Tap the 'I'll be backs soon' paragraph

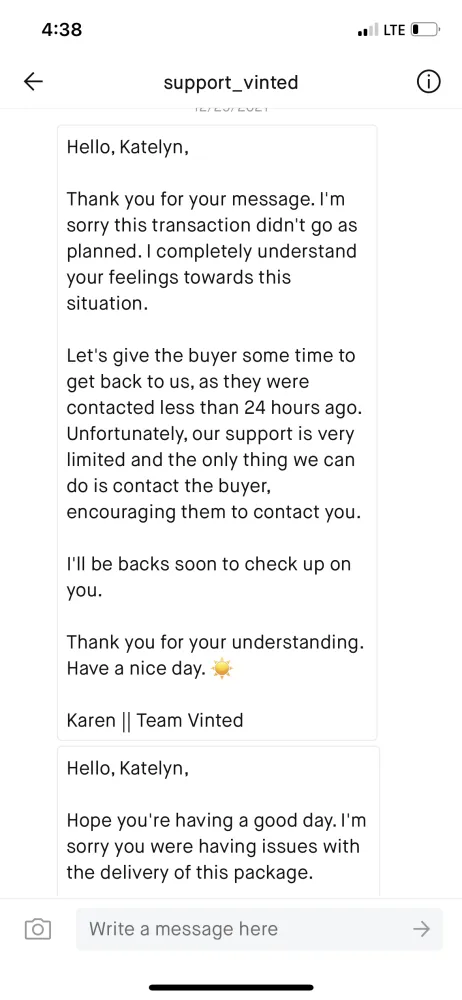(x=209, y=578)
